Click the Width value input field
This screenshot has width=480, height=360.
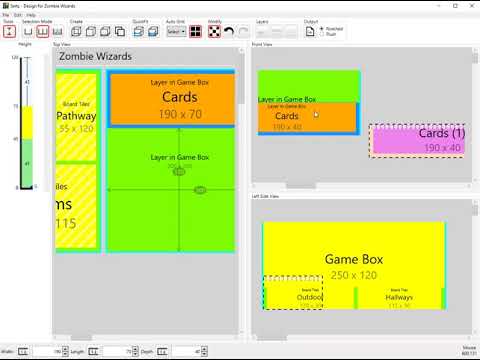(47, 351)
